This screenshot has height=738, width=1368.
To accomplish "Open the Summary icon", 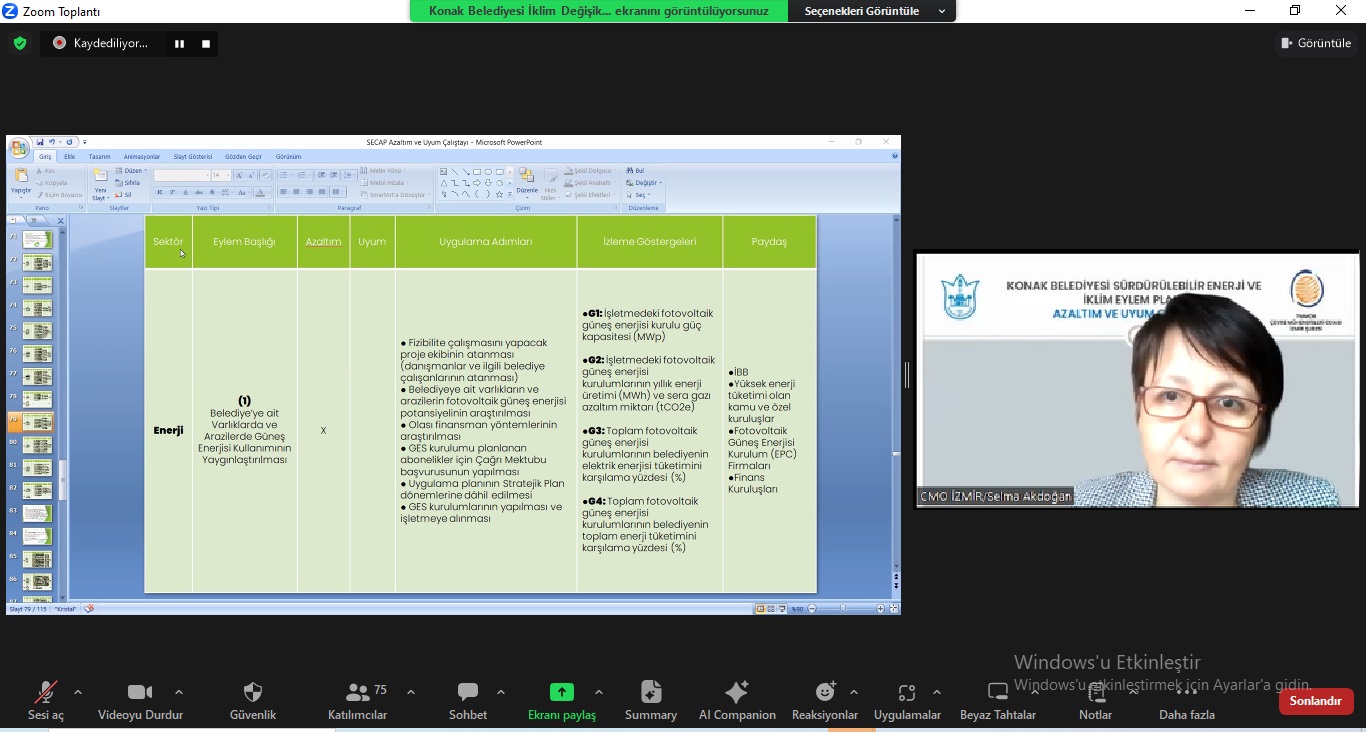I will point(651,693).
